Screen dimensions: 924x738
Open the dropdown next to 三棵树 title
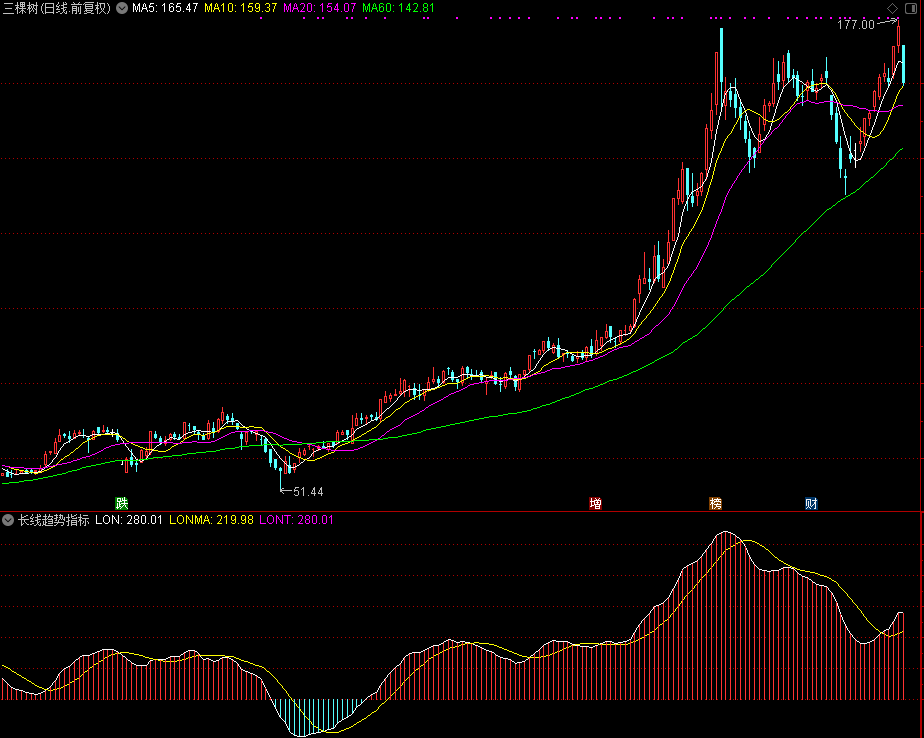coord(122,8)
